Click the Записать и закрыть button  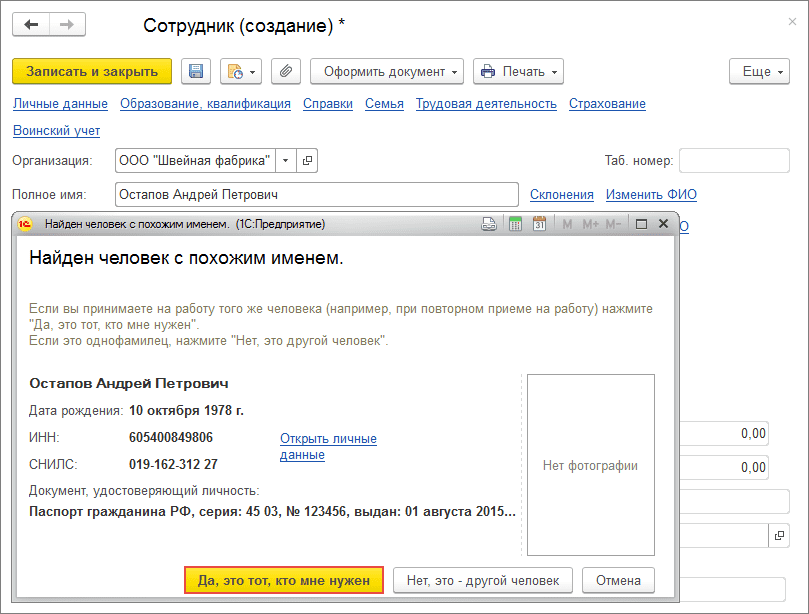click(x=92, y=71)
